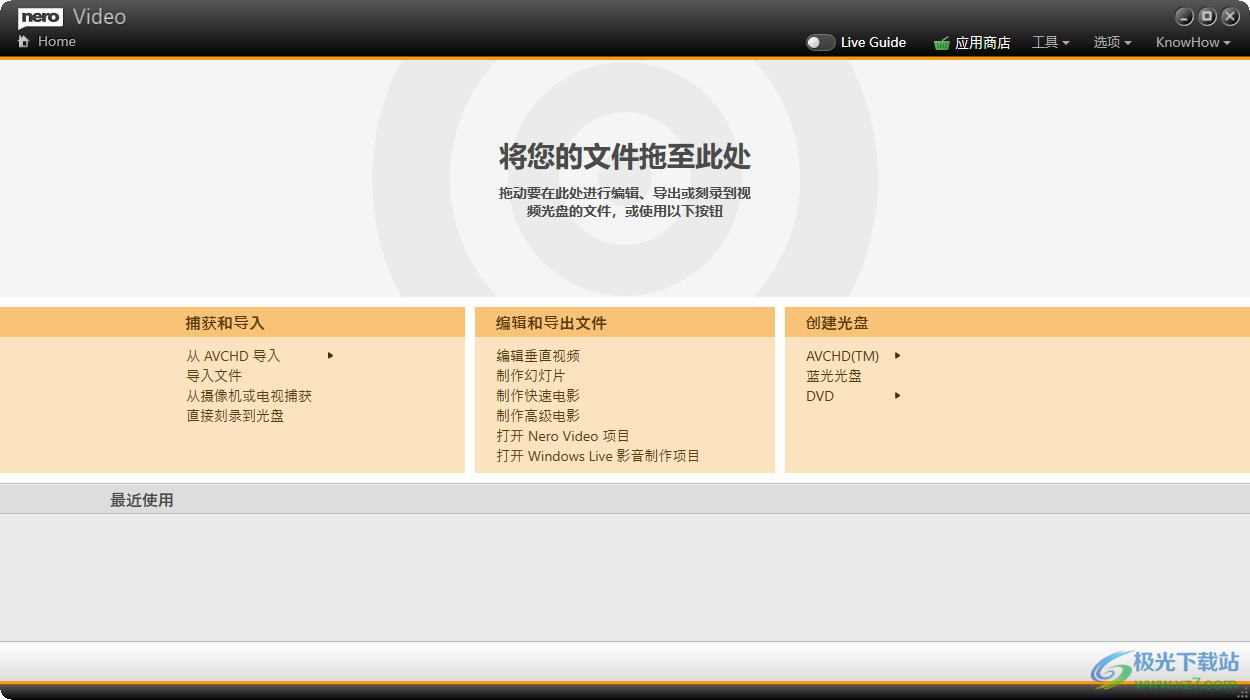Open 应用商店 app store
Viewport: 1250px width, 700px height.
click(983, 43)
